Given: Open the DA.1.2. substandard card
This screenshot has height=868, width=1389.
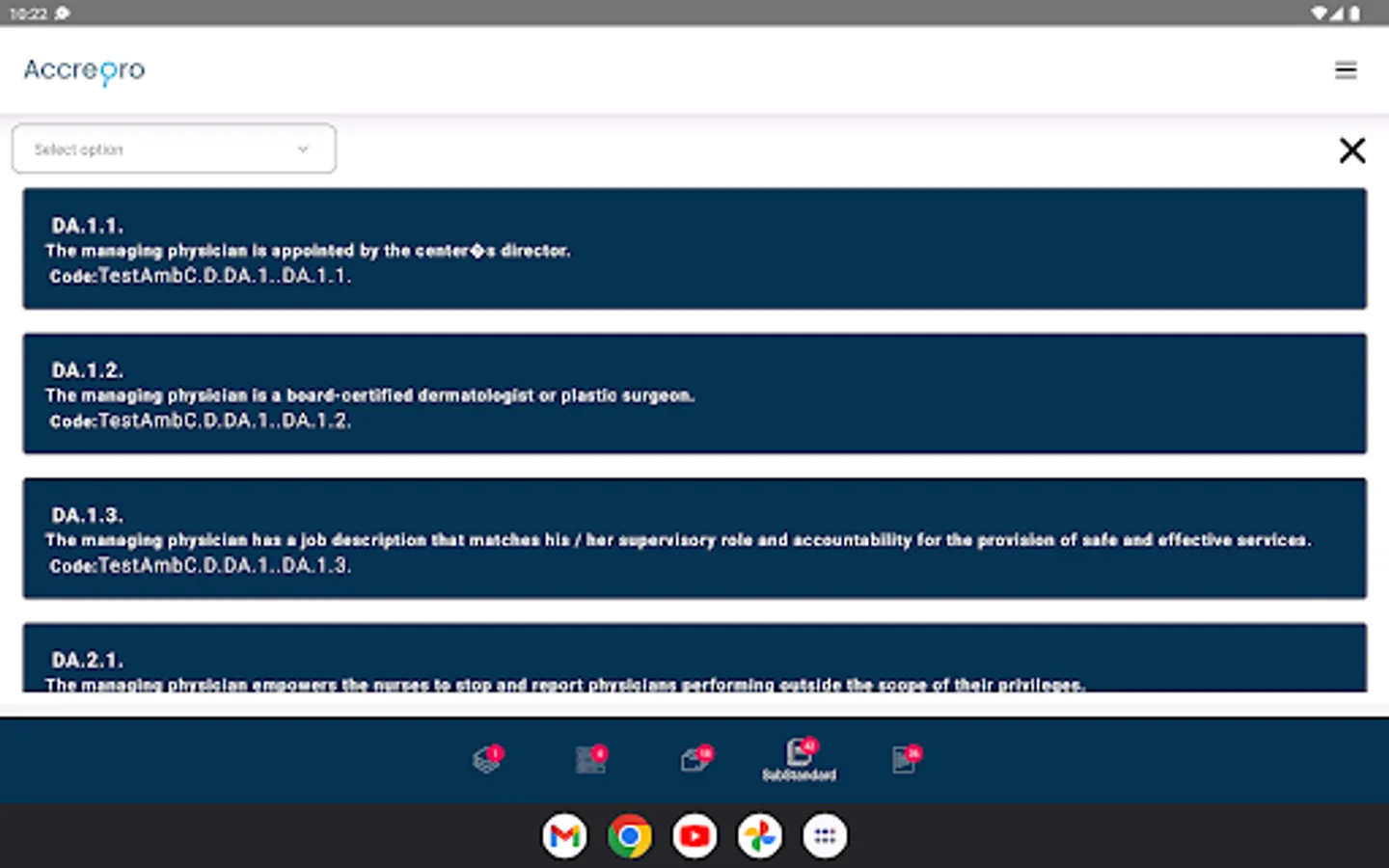Looking at the screenshot, I should pyautogui.click(x=694, y=393).
